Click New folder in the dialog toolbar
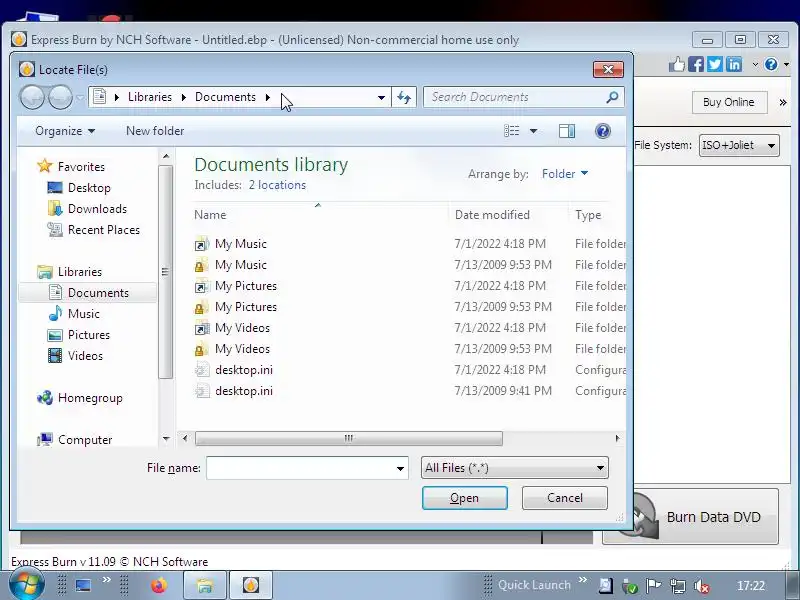The height and width of the screenshot is (600, 800). point(155,131)
